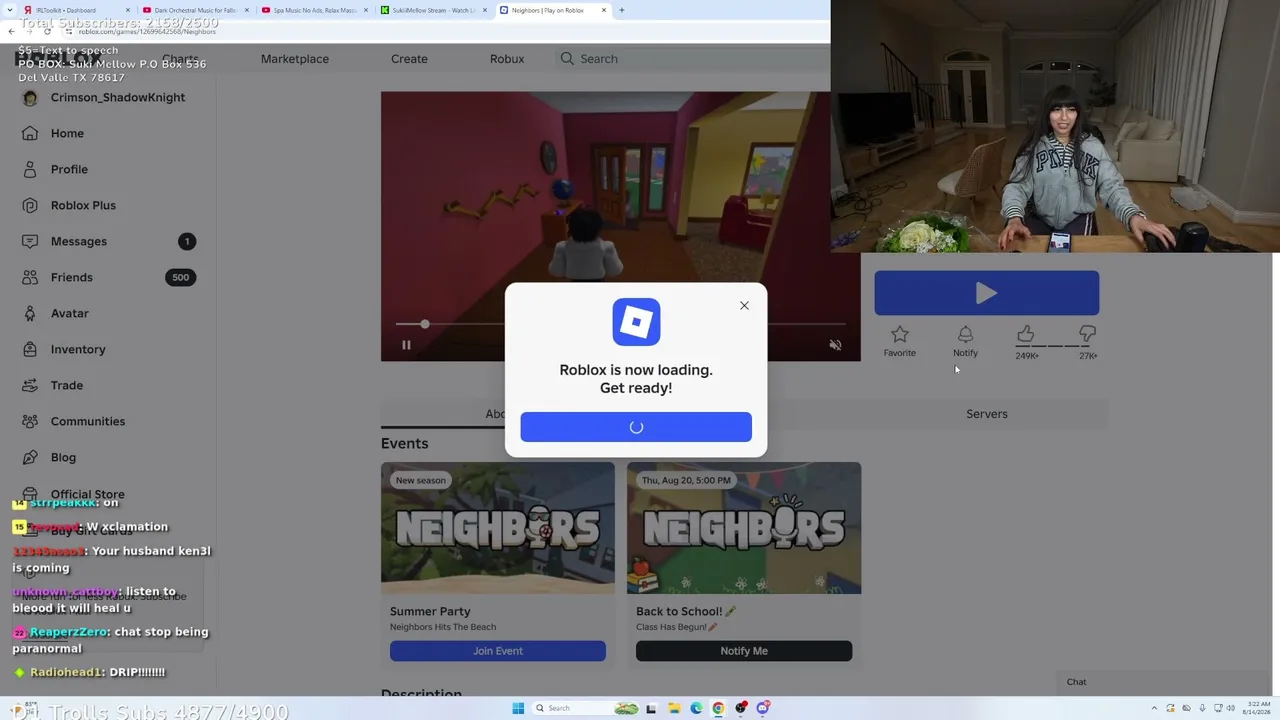Reload the Roblox page
The image size is (1280, 720).
point(47,31)
